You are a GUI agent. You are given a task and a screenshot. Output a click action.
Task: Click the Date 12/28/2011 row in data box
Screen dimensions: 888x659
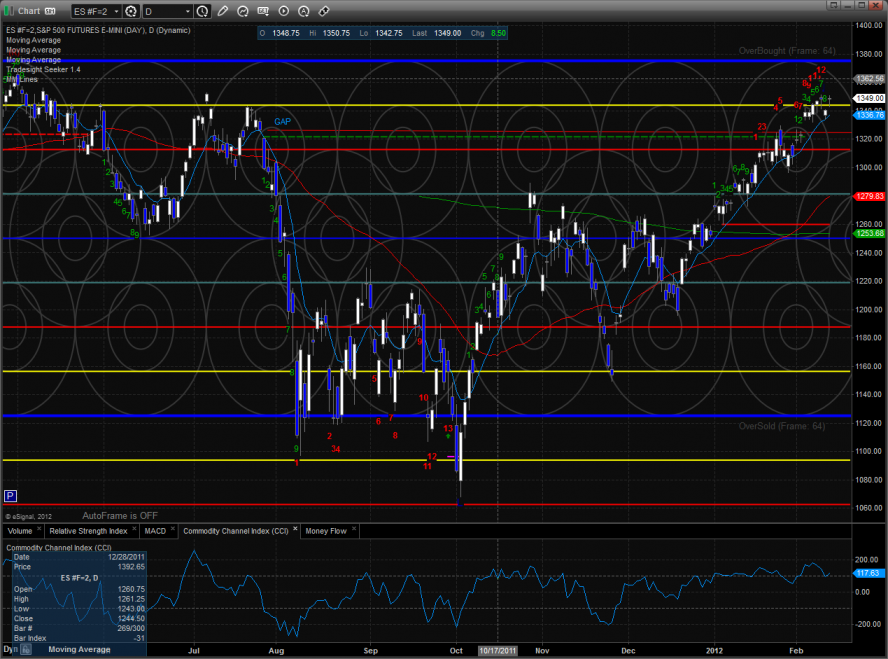tap(79, 557)
